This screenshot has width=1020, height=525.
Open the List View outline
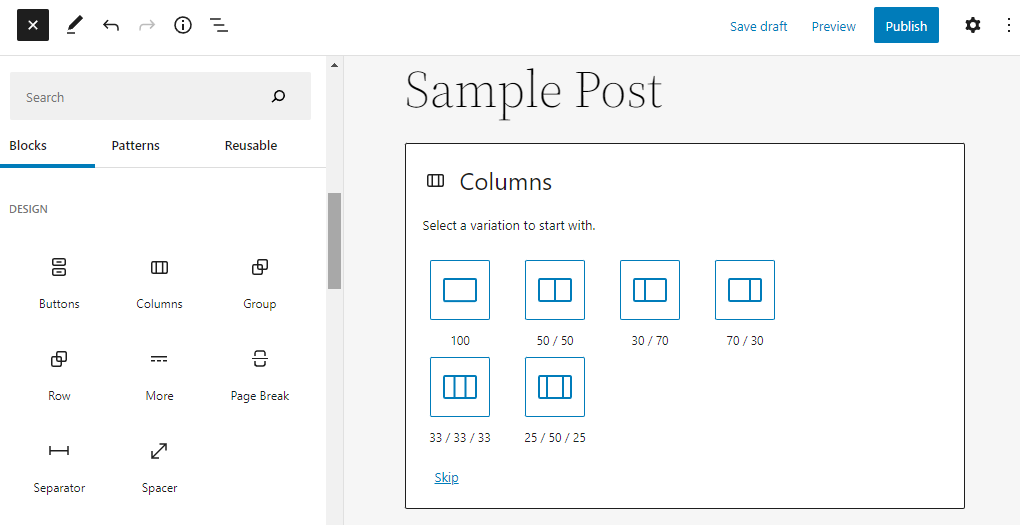point(219,26)
